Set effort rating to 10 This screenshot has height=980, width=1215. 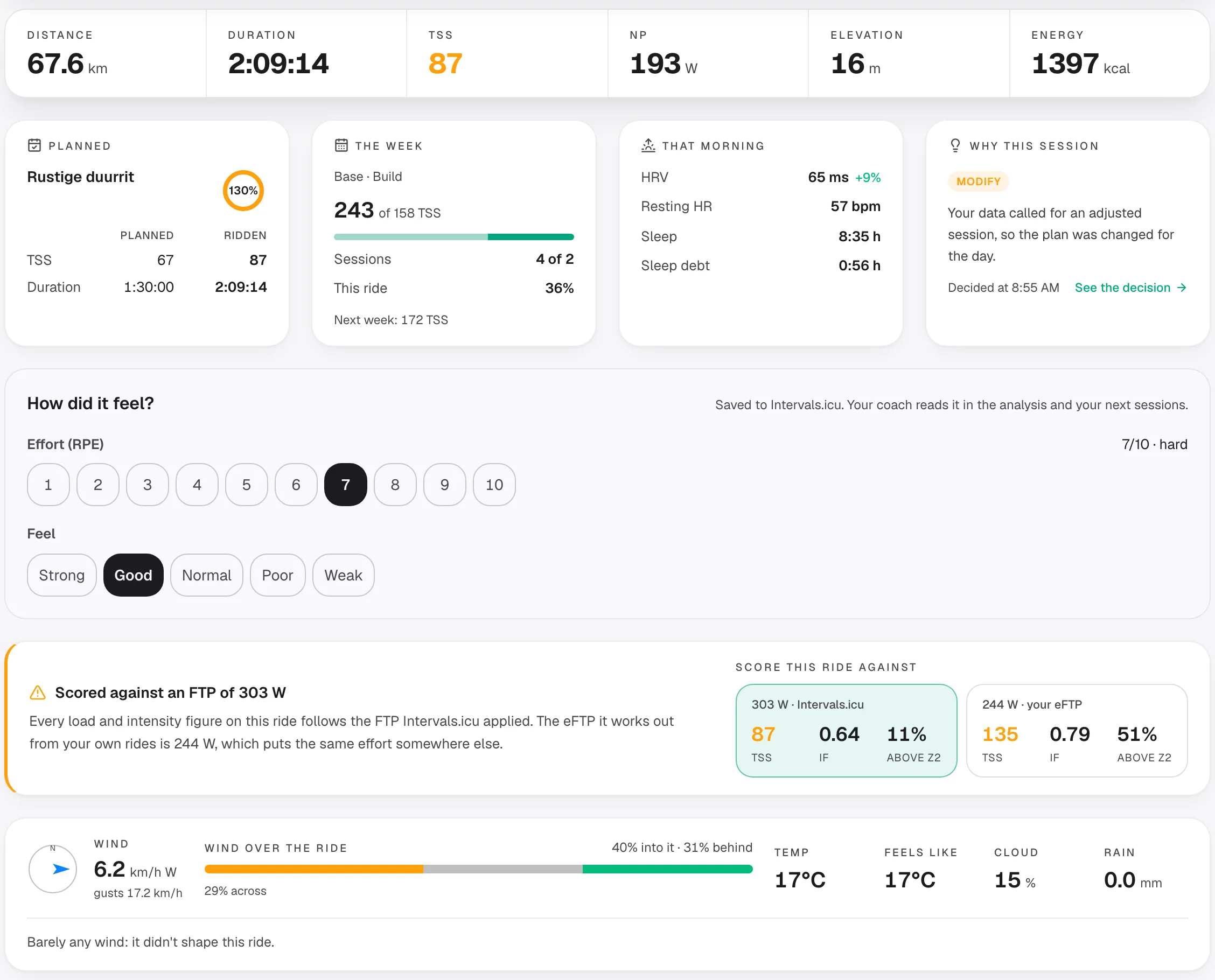click(494, 485)
